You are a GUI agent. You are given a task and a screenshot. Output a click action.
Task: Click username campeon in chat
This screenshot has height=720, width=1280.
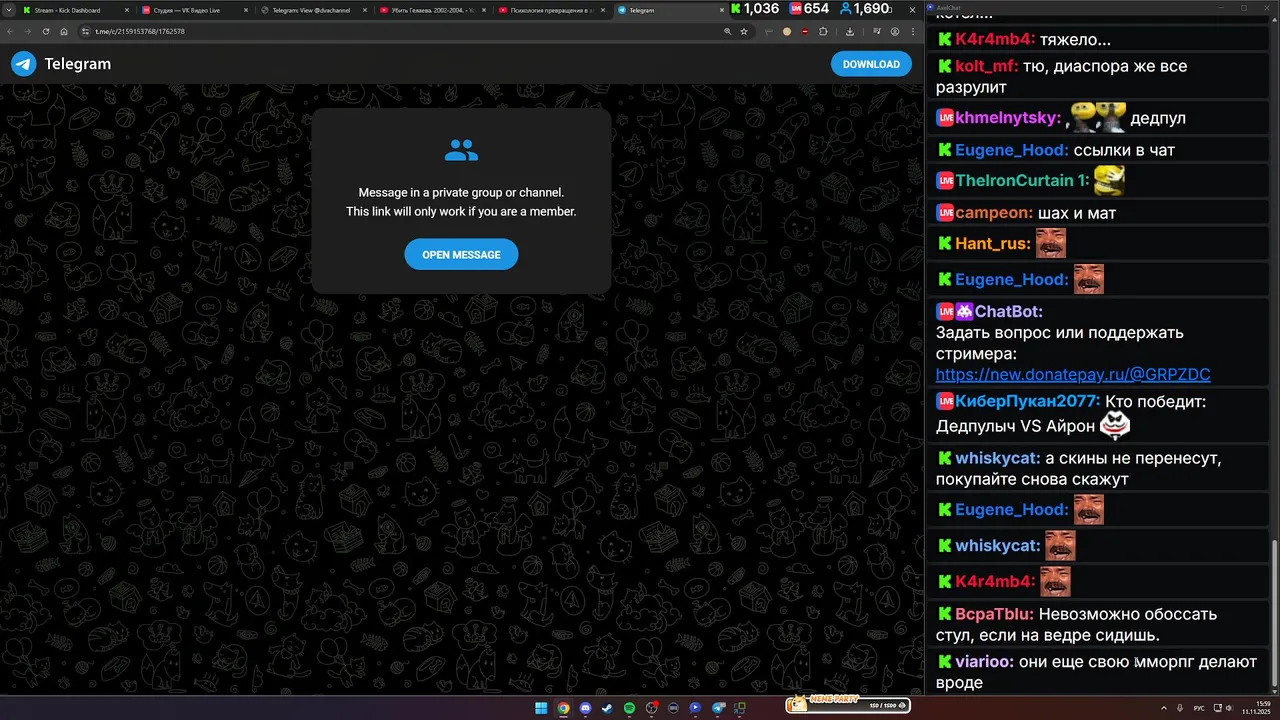(x=994, y=213)
